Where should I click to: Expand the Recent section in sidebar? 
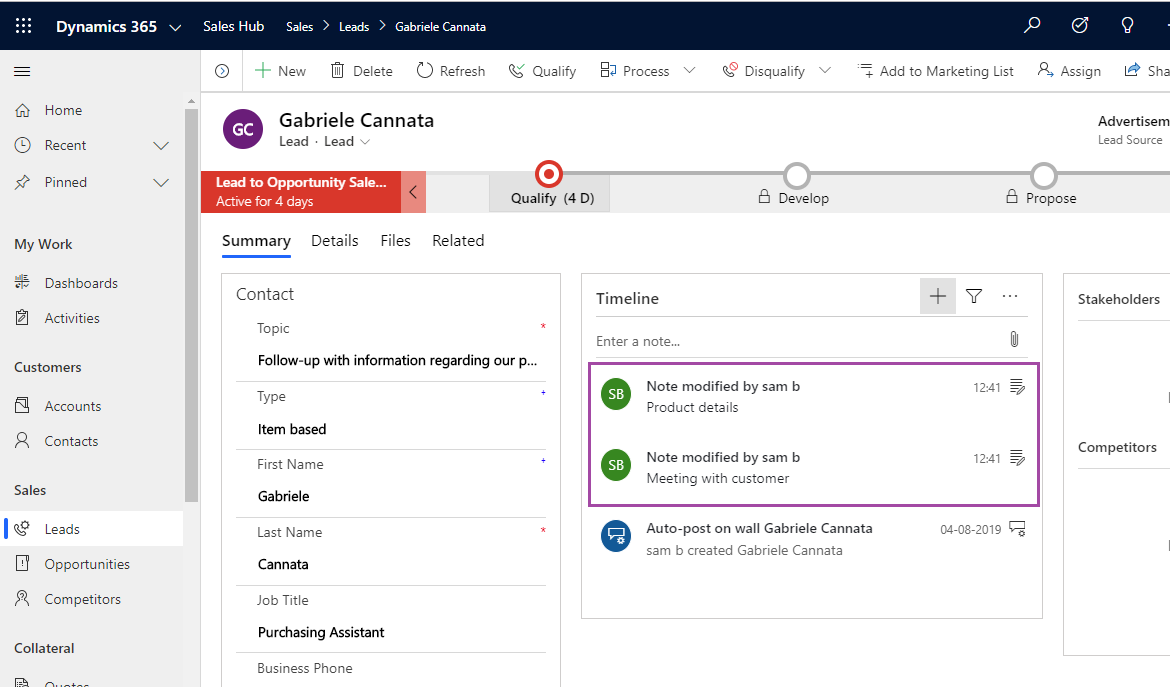(160, 146)
